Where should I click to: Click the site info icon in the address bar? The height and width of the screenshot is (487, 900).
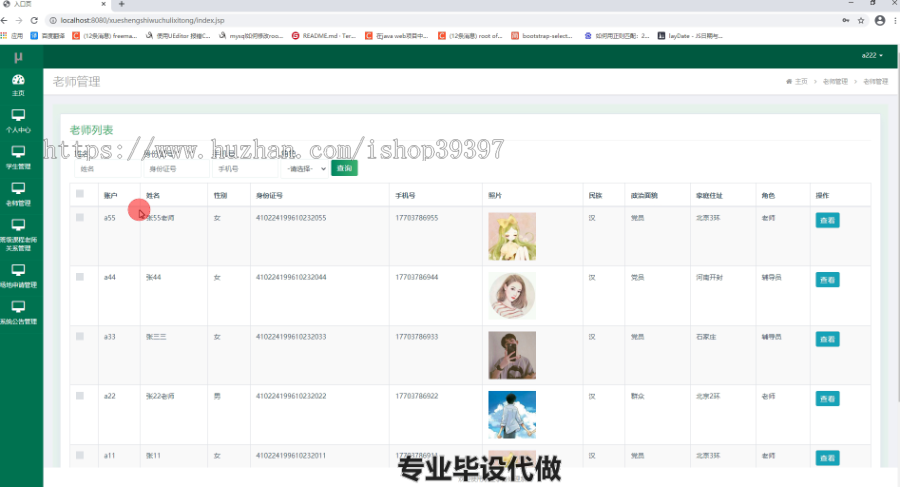pyautogui.click(x=53, y=20)
